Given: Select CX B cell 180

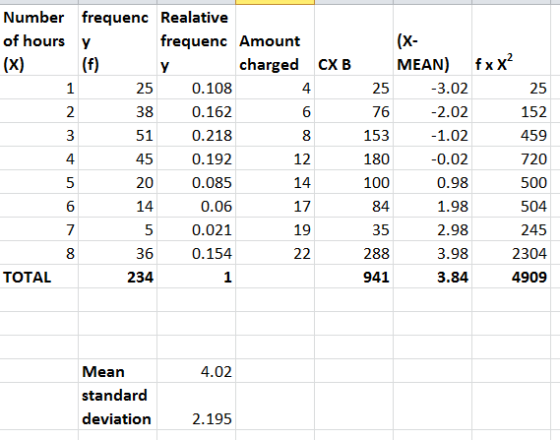Looking at the screenshot, I should point(354,159).
